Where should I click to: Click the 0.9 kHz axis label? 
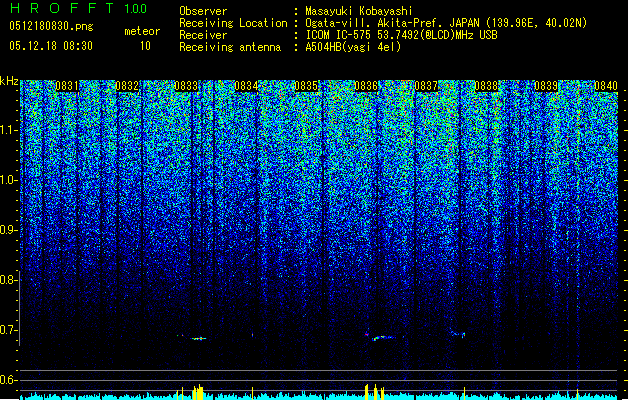pos(8,230)
